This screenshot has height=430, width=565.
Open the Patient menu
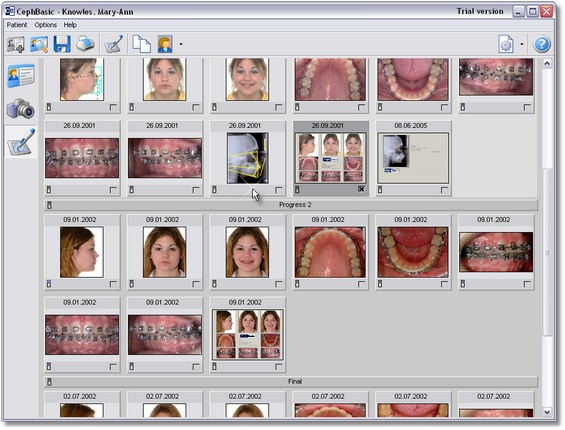pos(17,25)
